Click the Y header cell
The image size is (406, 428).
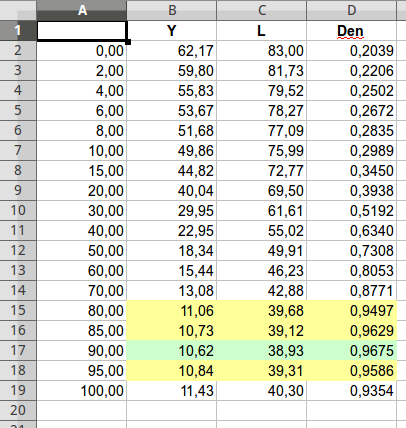point(172,31)
